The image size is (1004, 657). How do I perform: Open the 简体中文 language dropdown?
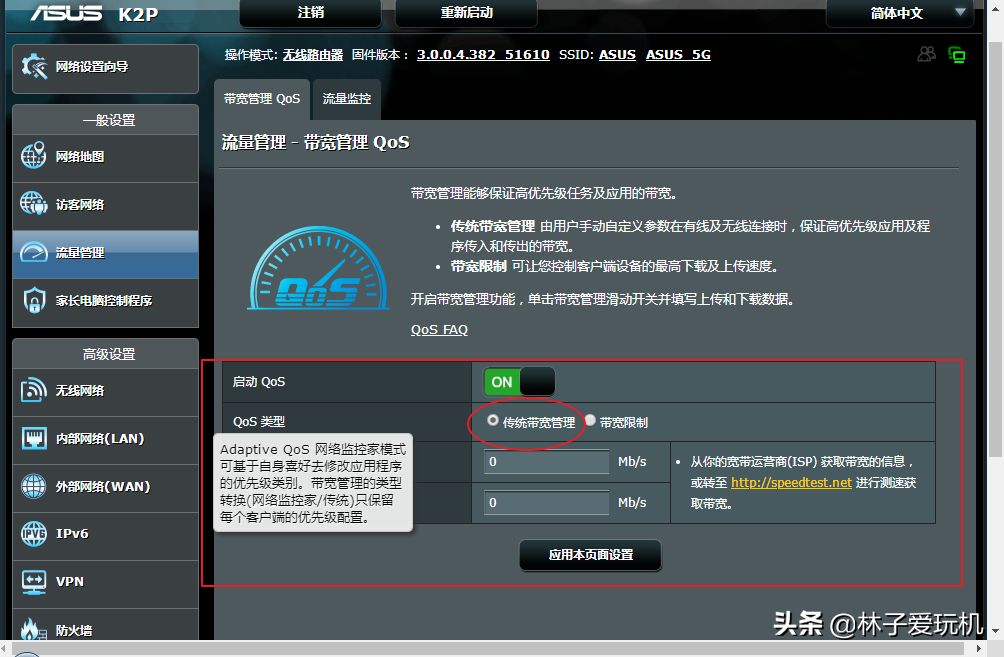pos(900,13)
